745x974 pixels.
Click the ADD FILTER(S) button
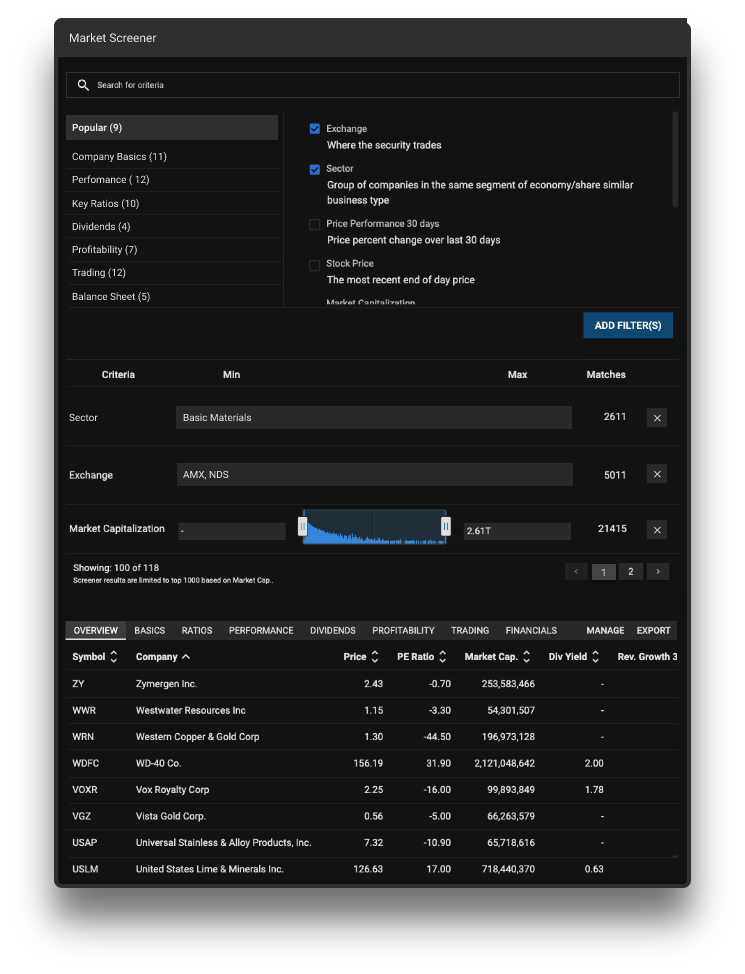[x=628, y=326]
